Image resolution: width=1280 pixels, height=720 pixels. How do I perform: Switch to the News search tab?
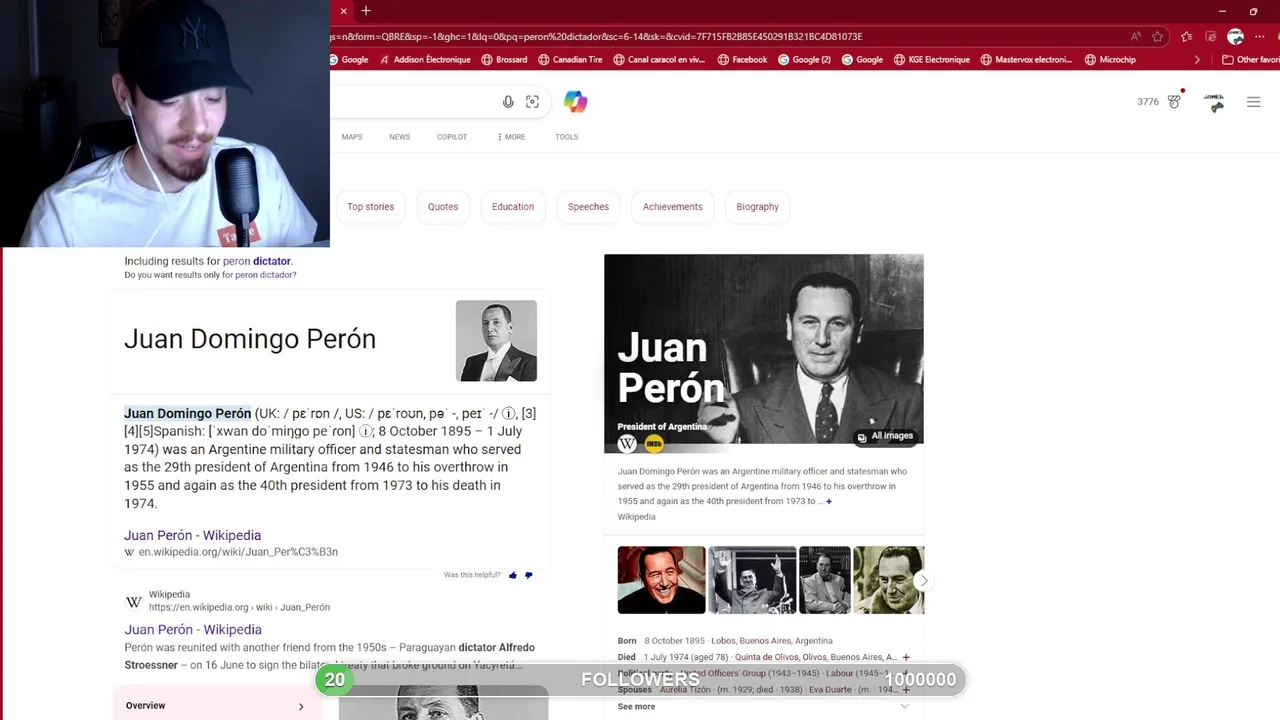400,137
